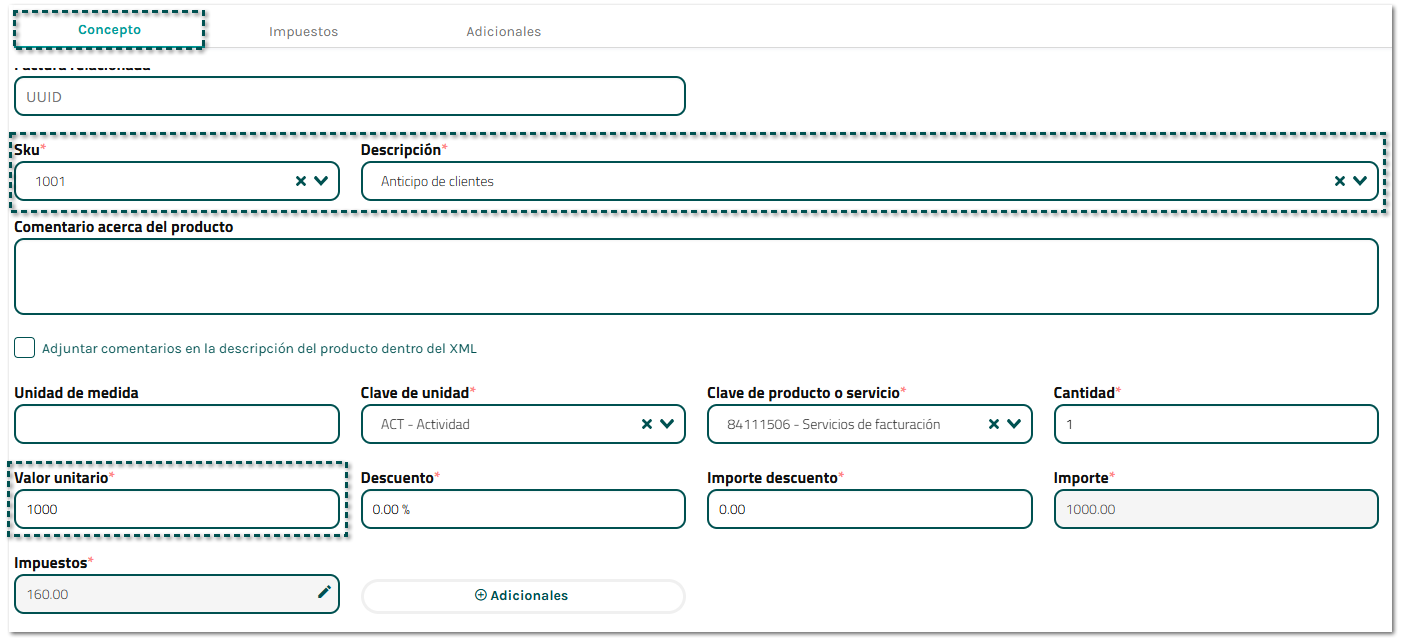Clear the Clave de unidad selection
This screenshot has height=641, width=1401.
[647, 424]
